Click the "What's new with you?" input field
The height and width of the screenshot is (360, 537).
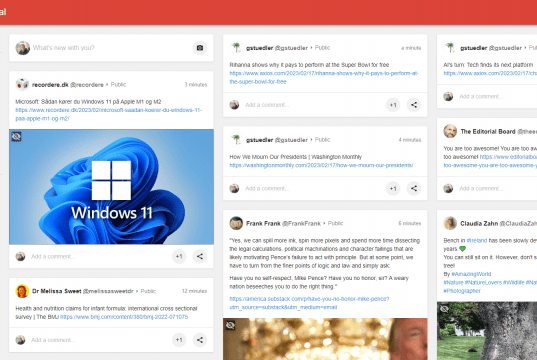[111, 48]
